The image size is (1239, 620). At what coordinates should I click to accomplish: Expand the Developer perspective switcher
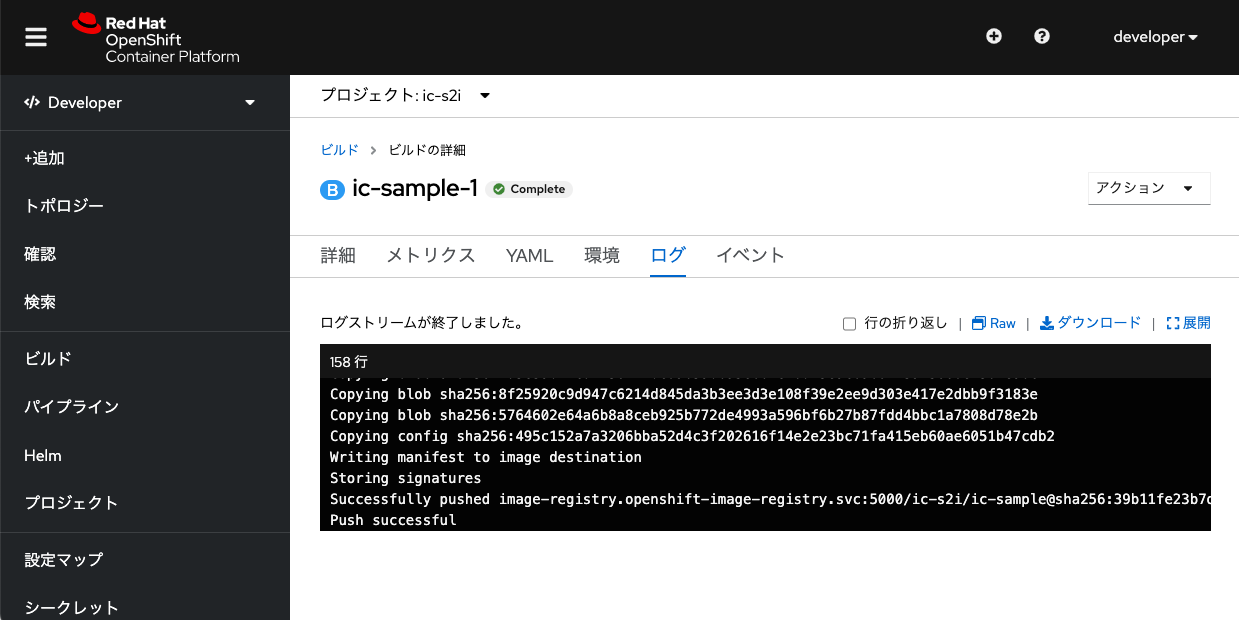point(140,102)
